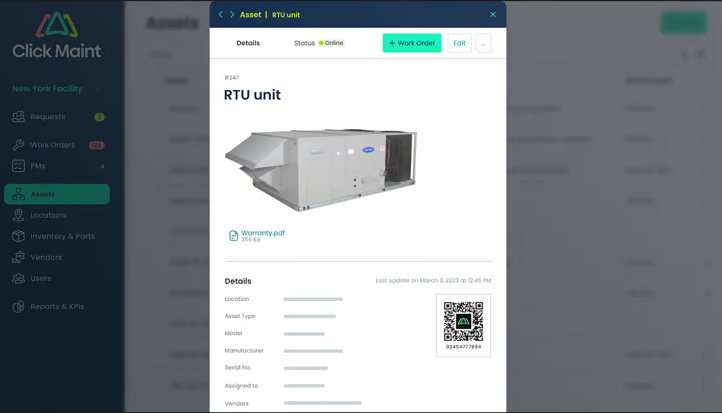Select the Locations pin icon

18,215
